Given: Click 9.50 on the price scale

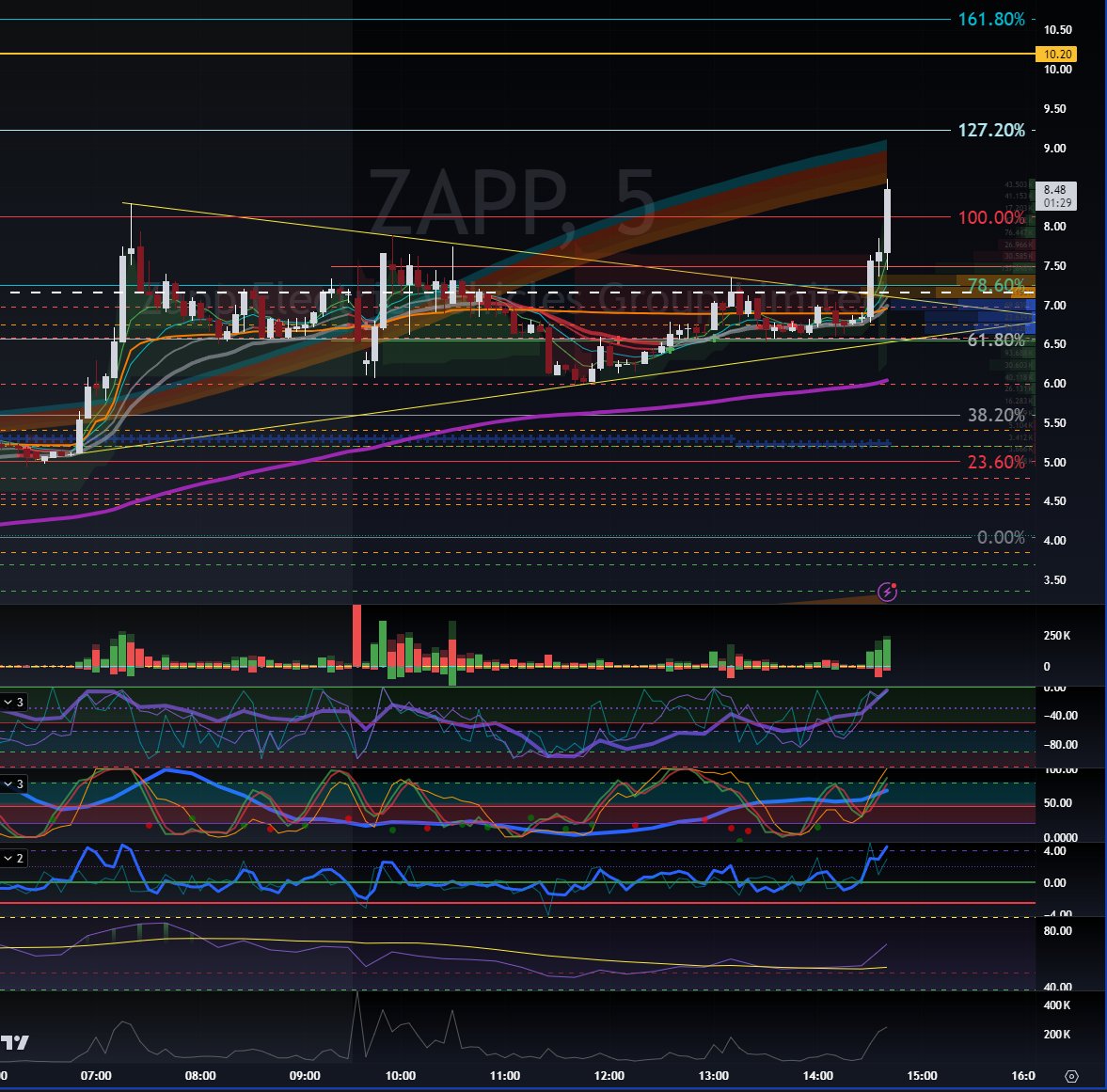Looking at the screenshot, I should point(1054,109).
